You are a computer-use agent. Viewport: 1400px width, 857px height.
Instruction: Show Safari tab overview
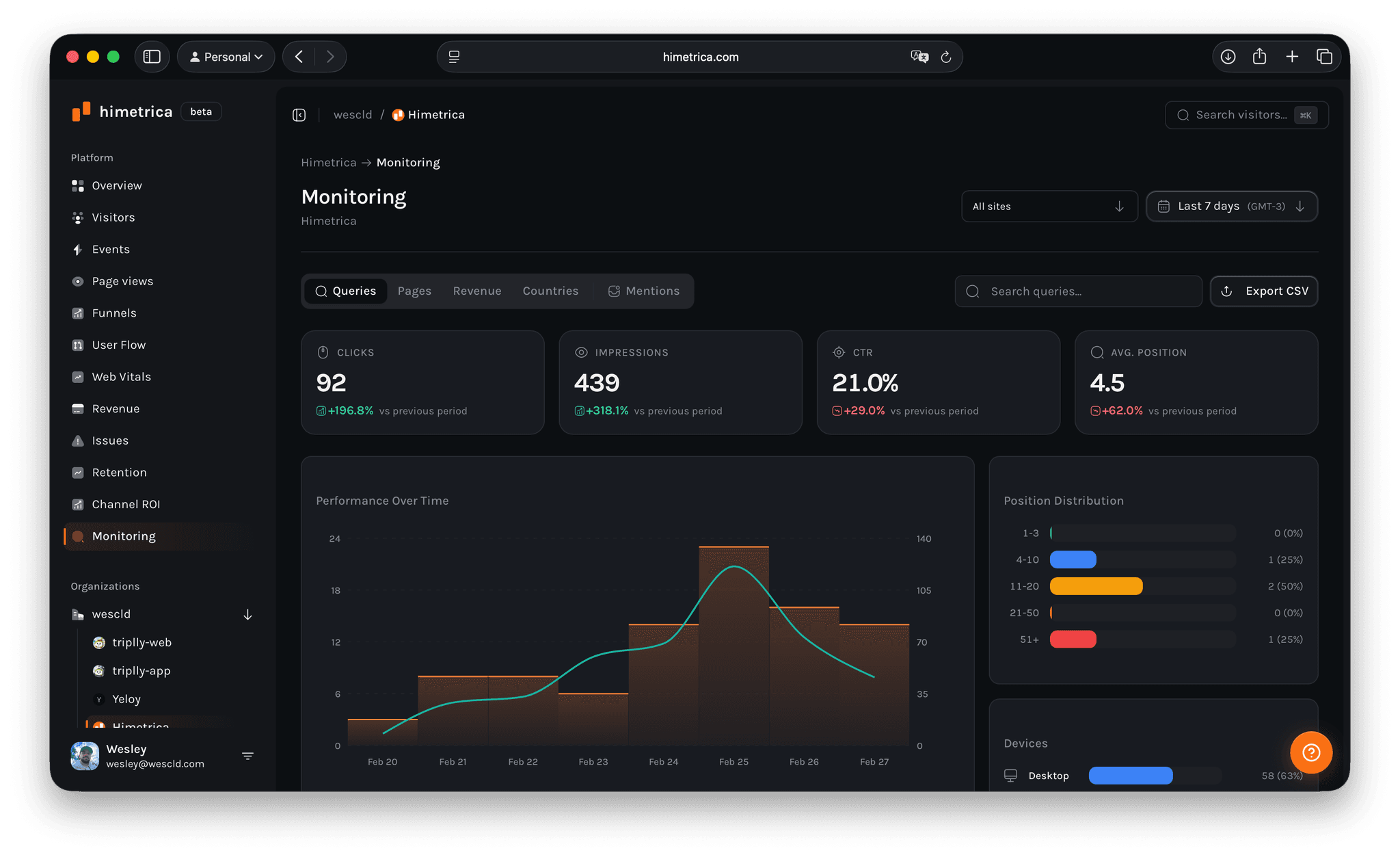click(x=1324, y=57)
